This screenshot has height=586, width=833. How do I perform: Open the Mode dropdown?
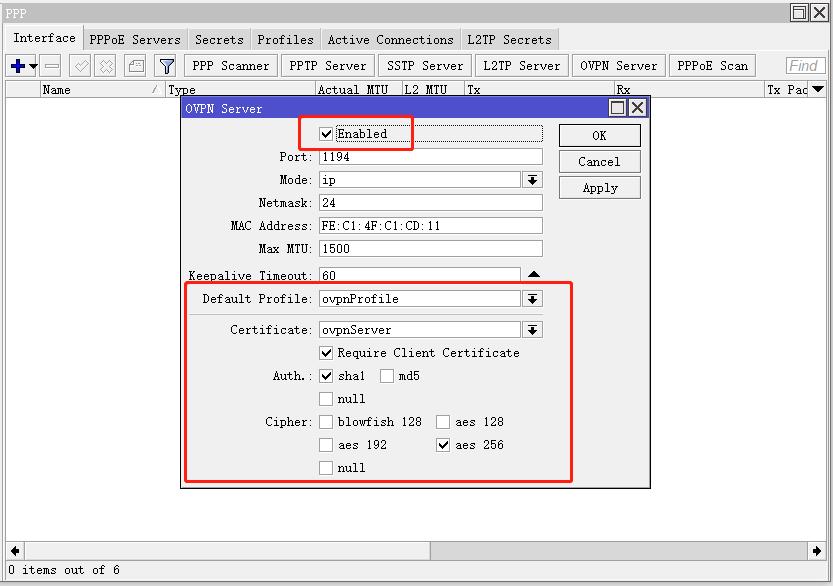[x=532, y=179]
